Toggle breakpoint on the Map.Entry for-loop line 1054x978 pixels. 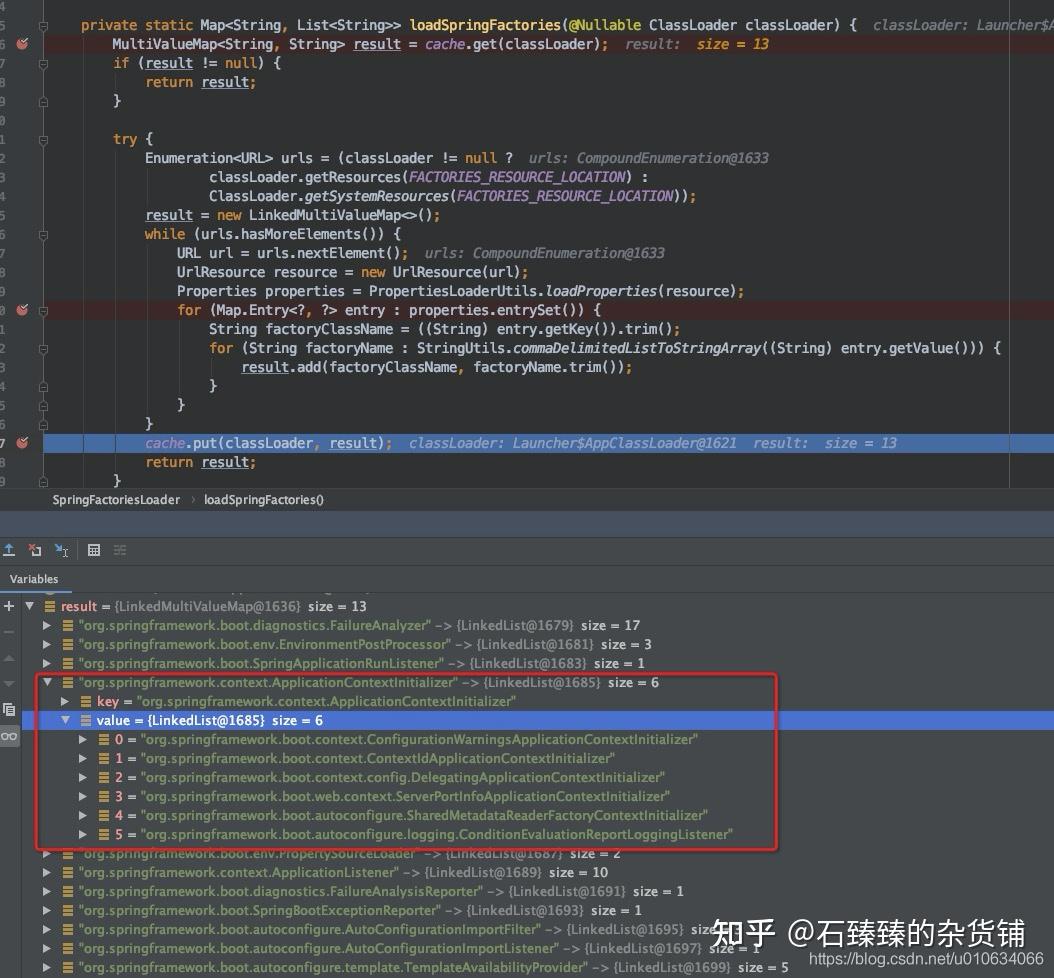[x=22, y=310]
